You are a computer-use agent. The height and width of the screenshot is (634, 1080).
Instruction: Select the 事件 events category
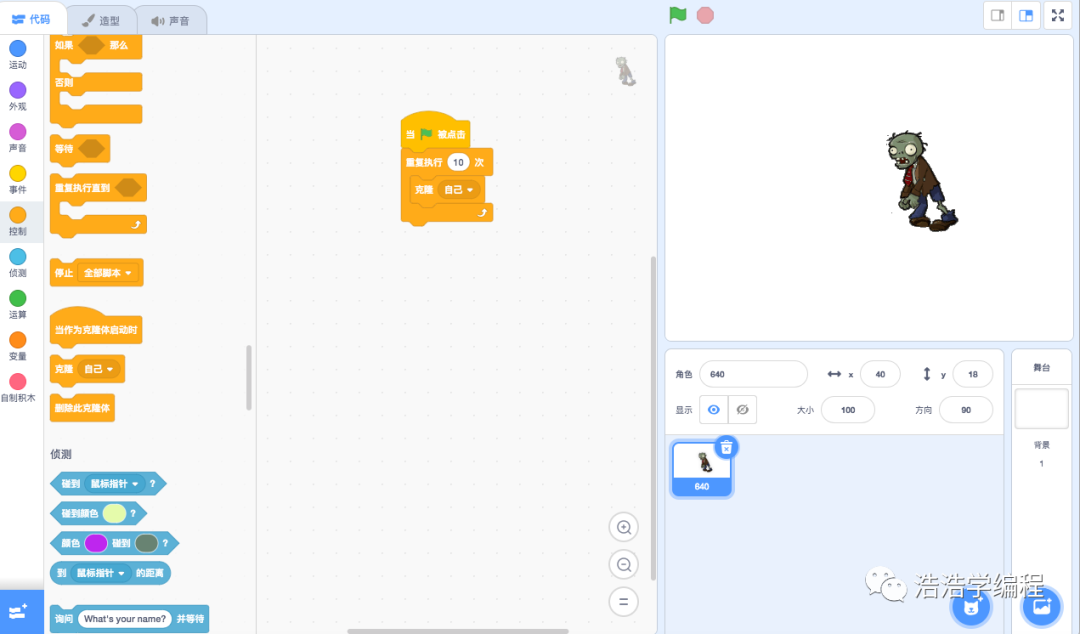pyautogui.click(x=18, y=180)
